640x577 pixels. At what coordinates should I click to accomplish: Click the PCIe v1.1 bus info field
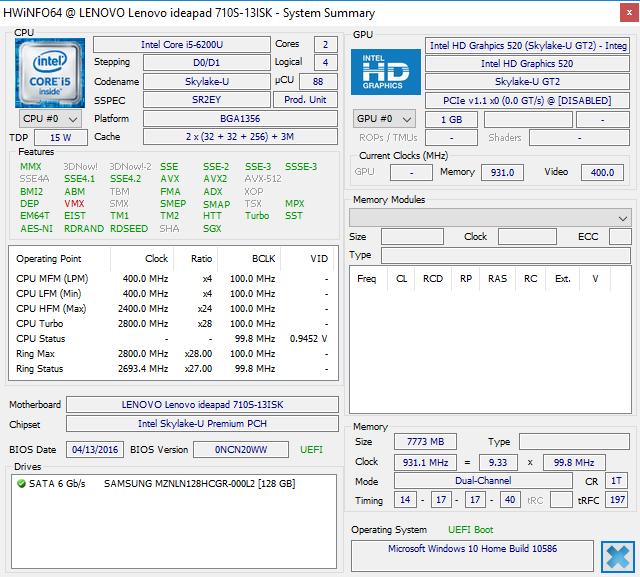[529, 99]
